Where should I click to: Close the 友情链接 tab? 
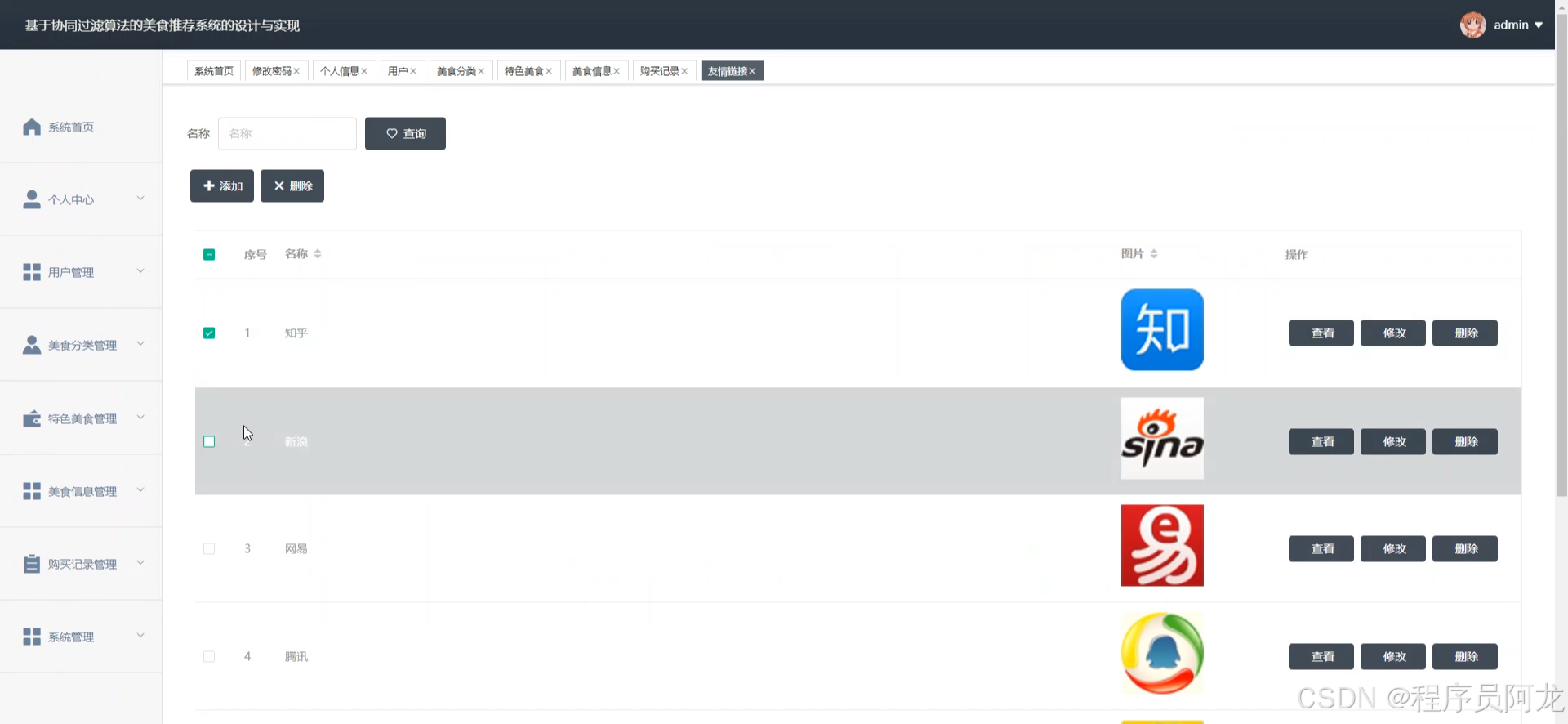coord(752,71)
